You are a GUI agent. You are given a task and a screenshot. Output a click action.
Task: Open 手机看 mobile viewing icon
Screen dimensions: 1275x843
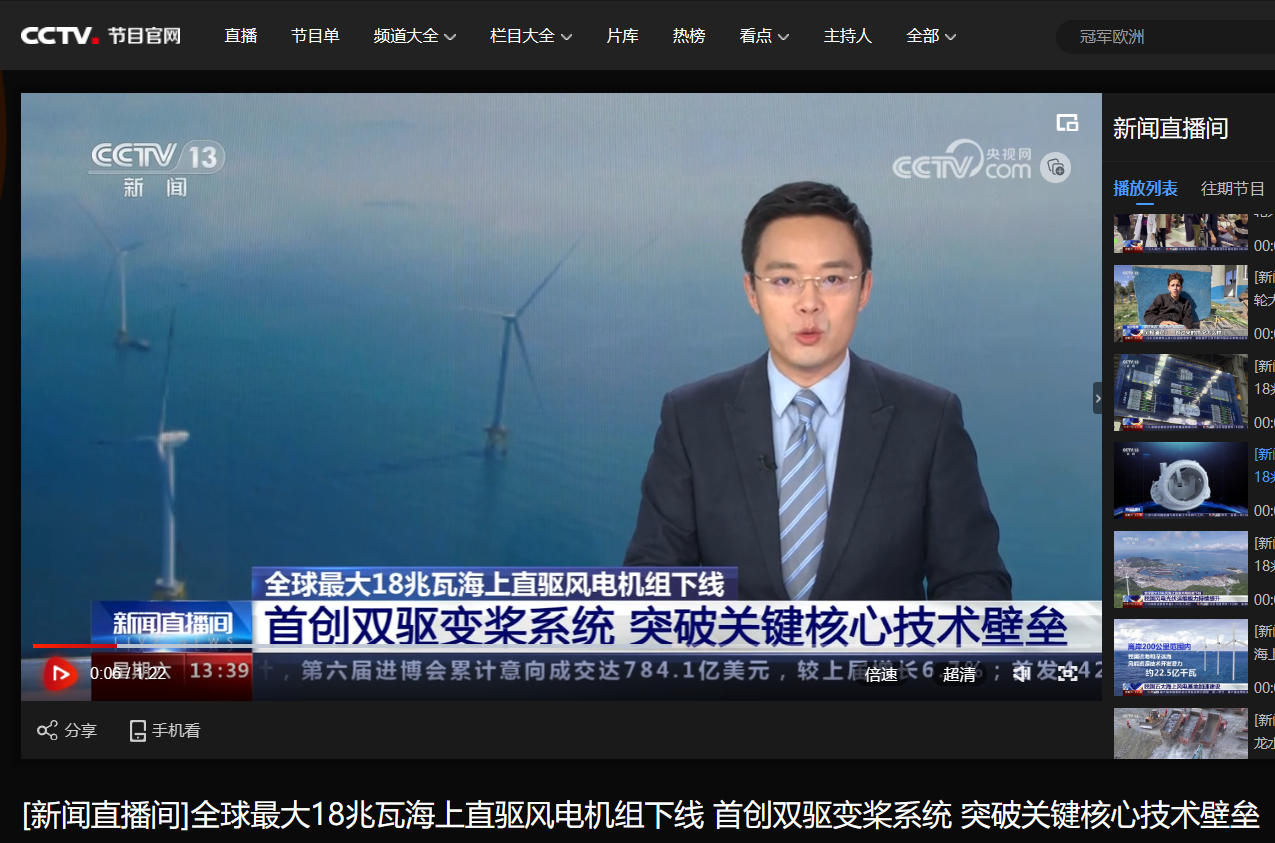[x=138, y=731]
